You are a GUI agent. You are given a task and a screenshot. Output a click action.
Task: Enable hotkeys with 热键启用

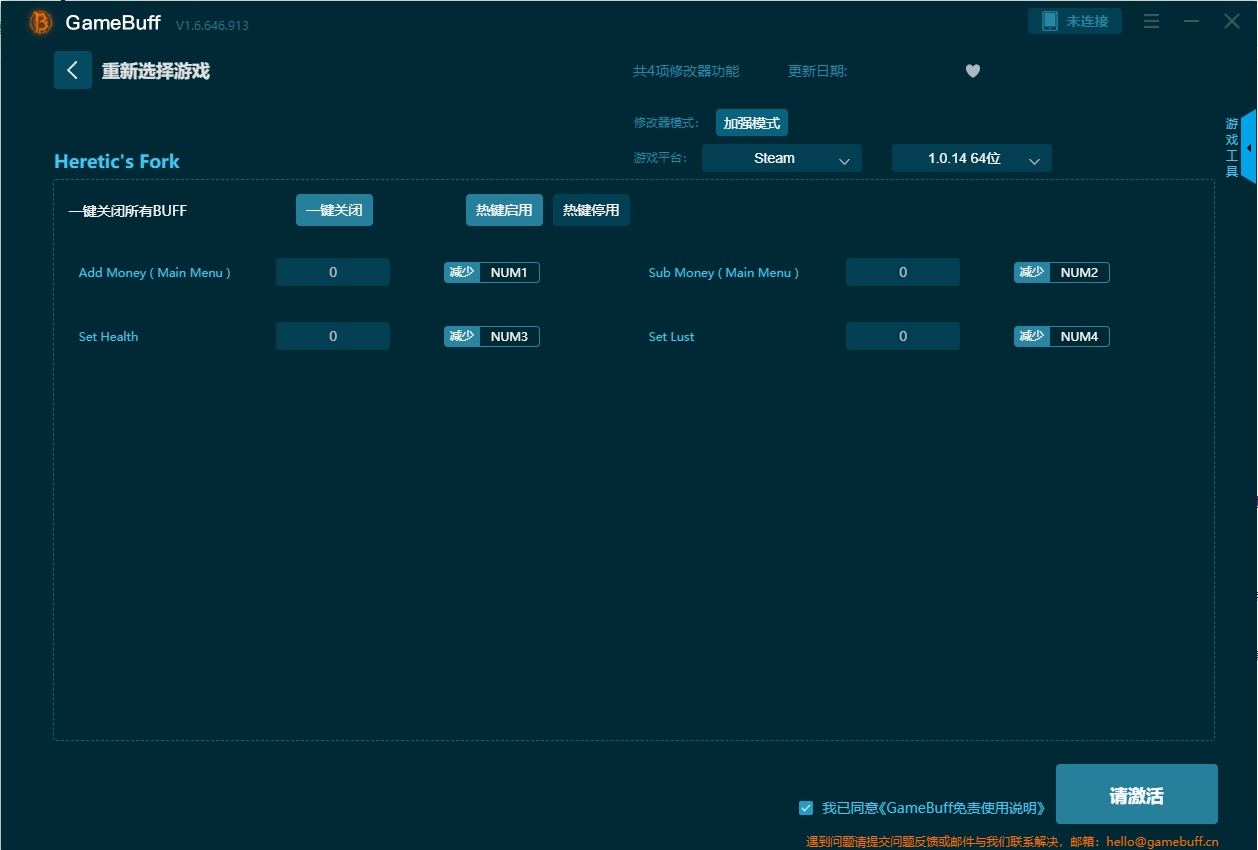505,210
